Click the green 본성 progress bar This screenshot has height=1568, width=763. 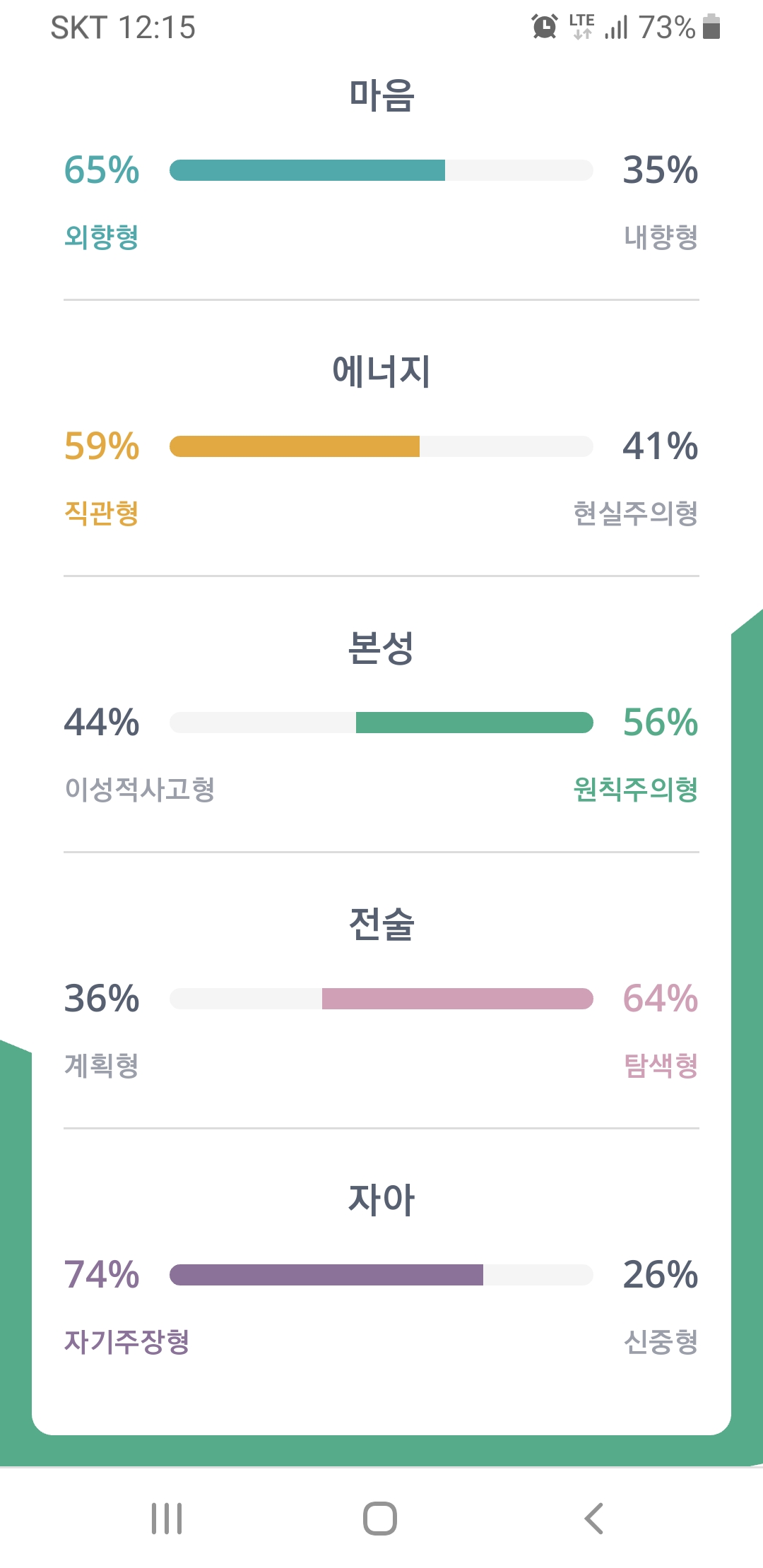(x=381, y=723)
